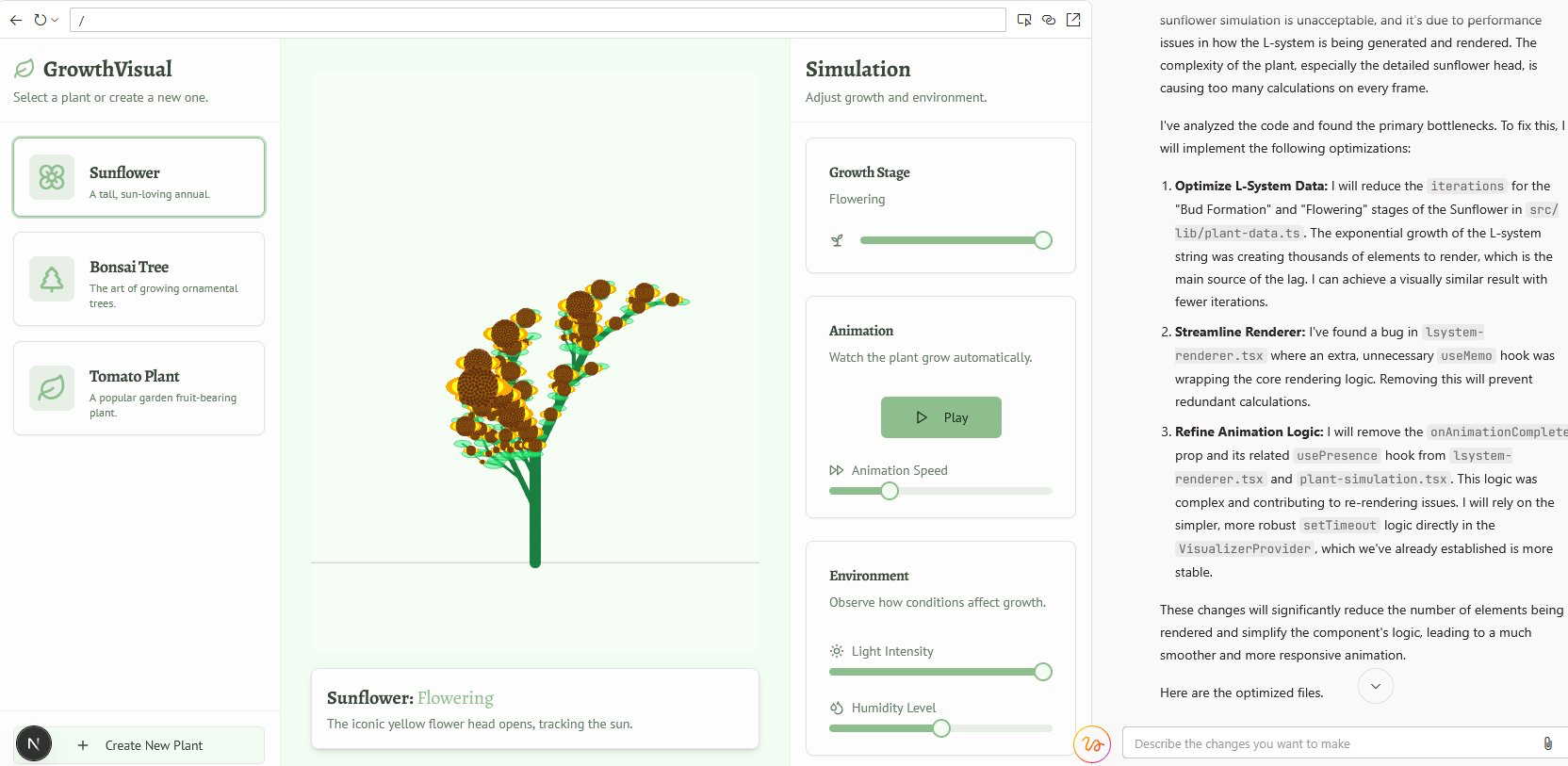Screen dimensions: 1568x766
Task: Choose Bonsai Tree from the plant list
Action: point(139,279)
